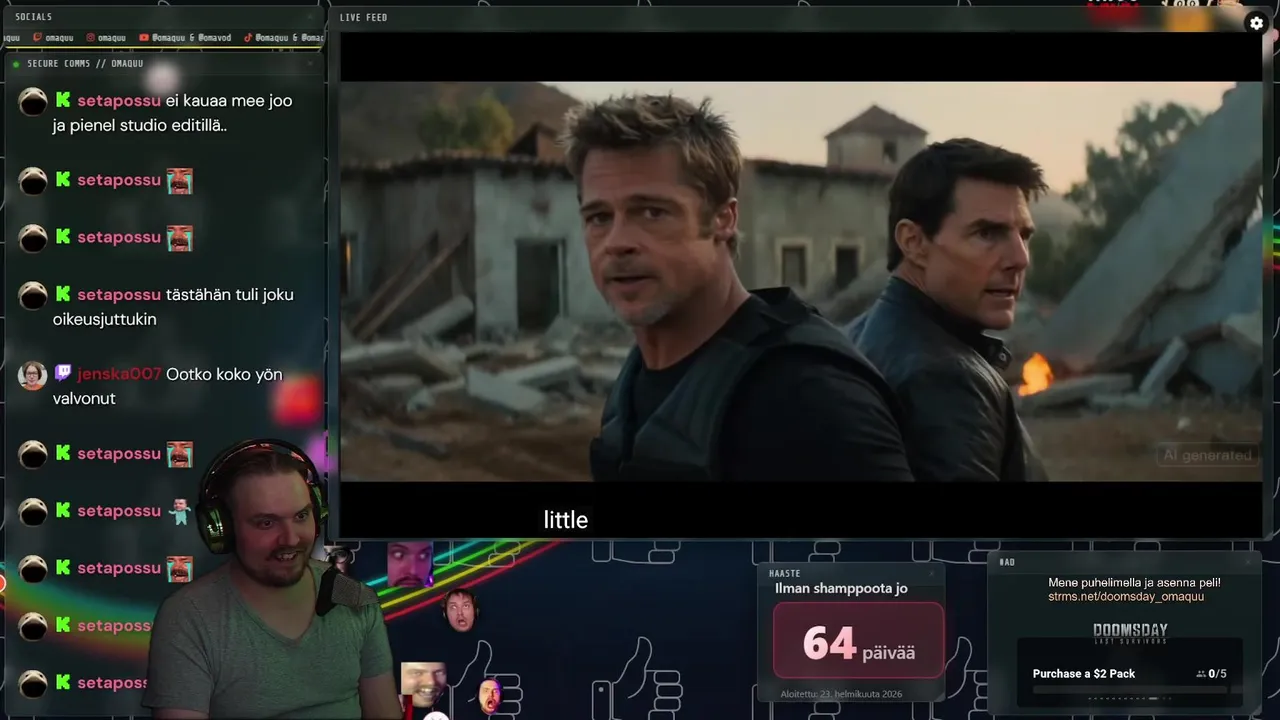The image size is (1280, 720).
Task: Click the HAASTE panel title
Action: click(x=785, y=573)
